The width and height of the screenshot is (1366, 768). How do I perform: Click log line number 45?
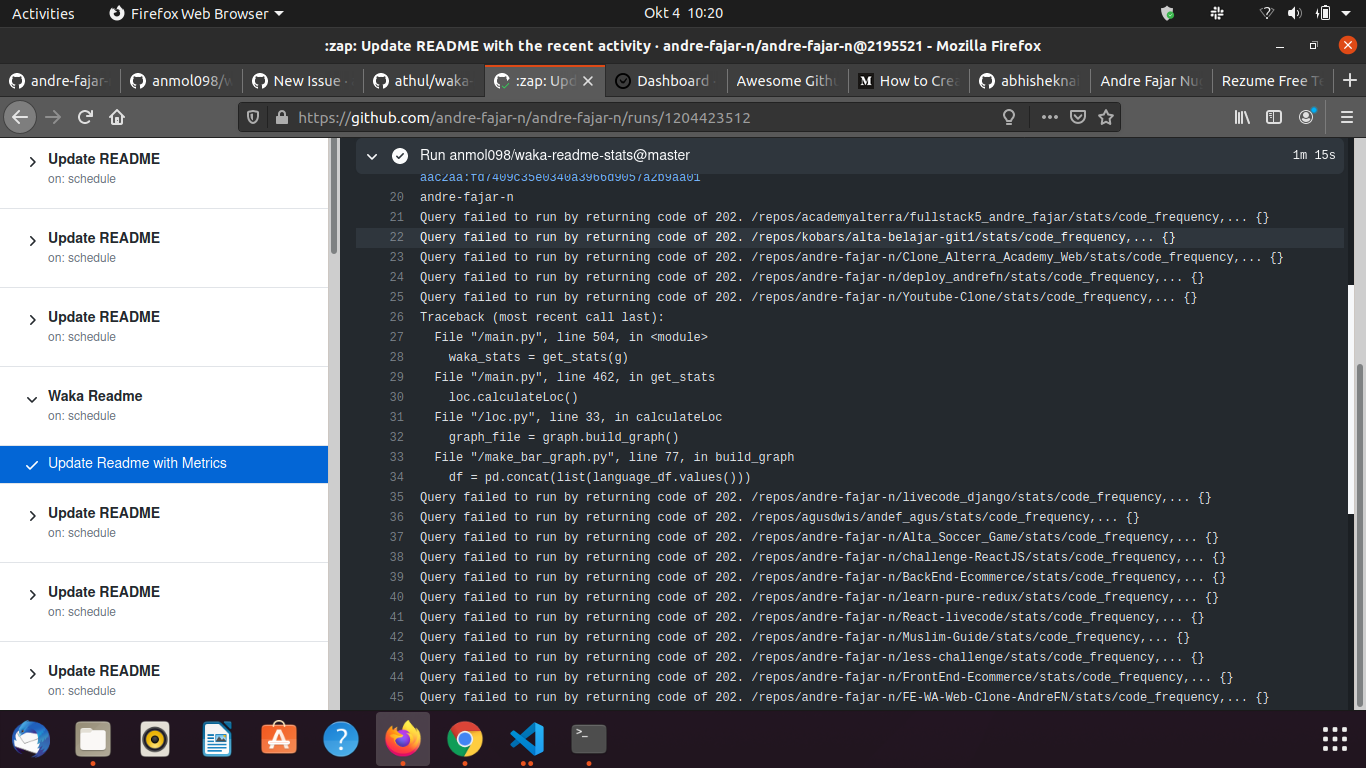coord(397,697)
